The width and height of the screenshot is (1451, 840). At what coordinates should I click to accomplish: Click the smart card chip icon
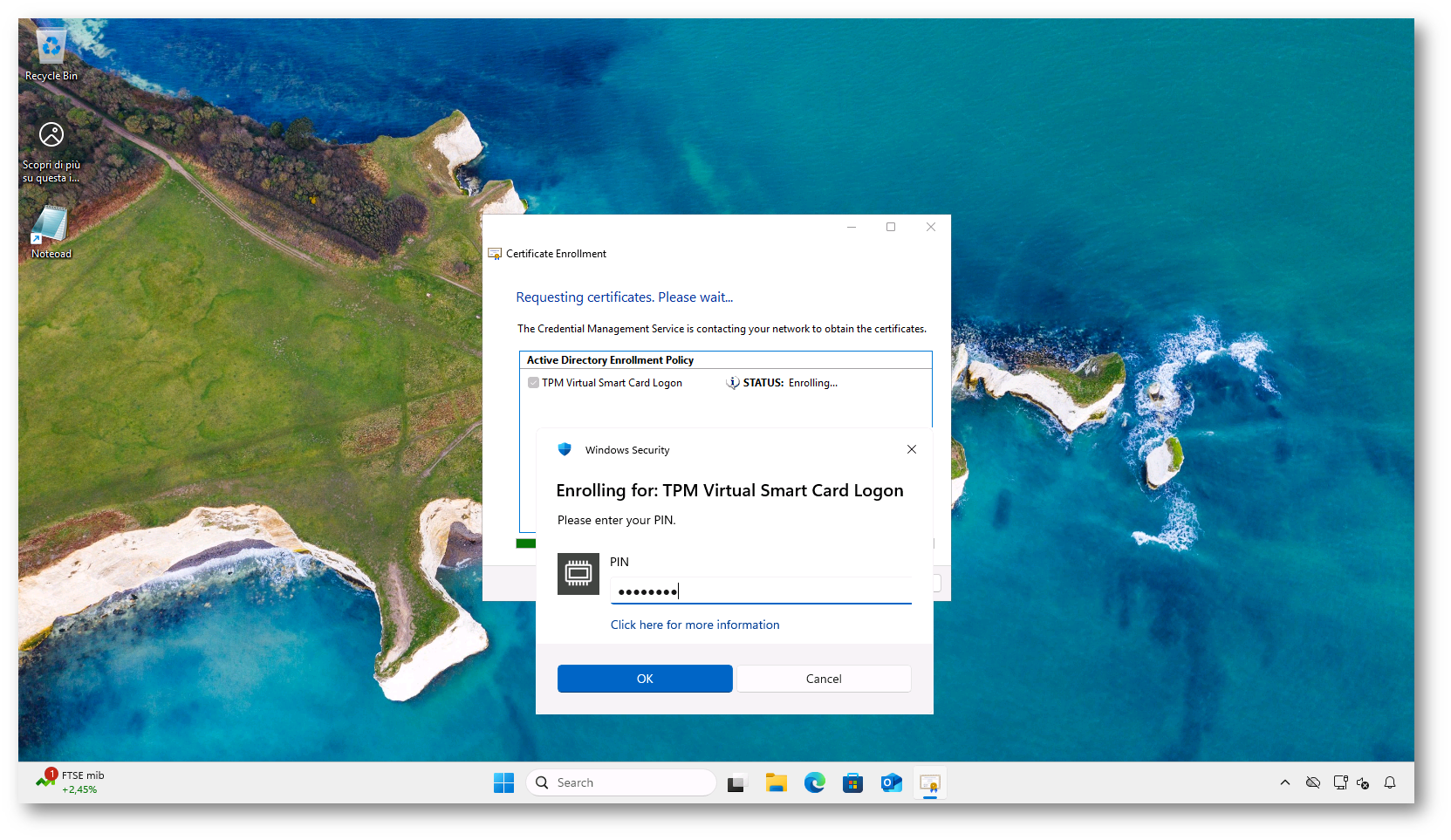578,574
